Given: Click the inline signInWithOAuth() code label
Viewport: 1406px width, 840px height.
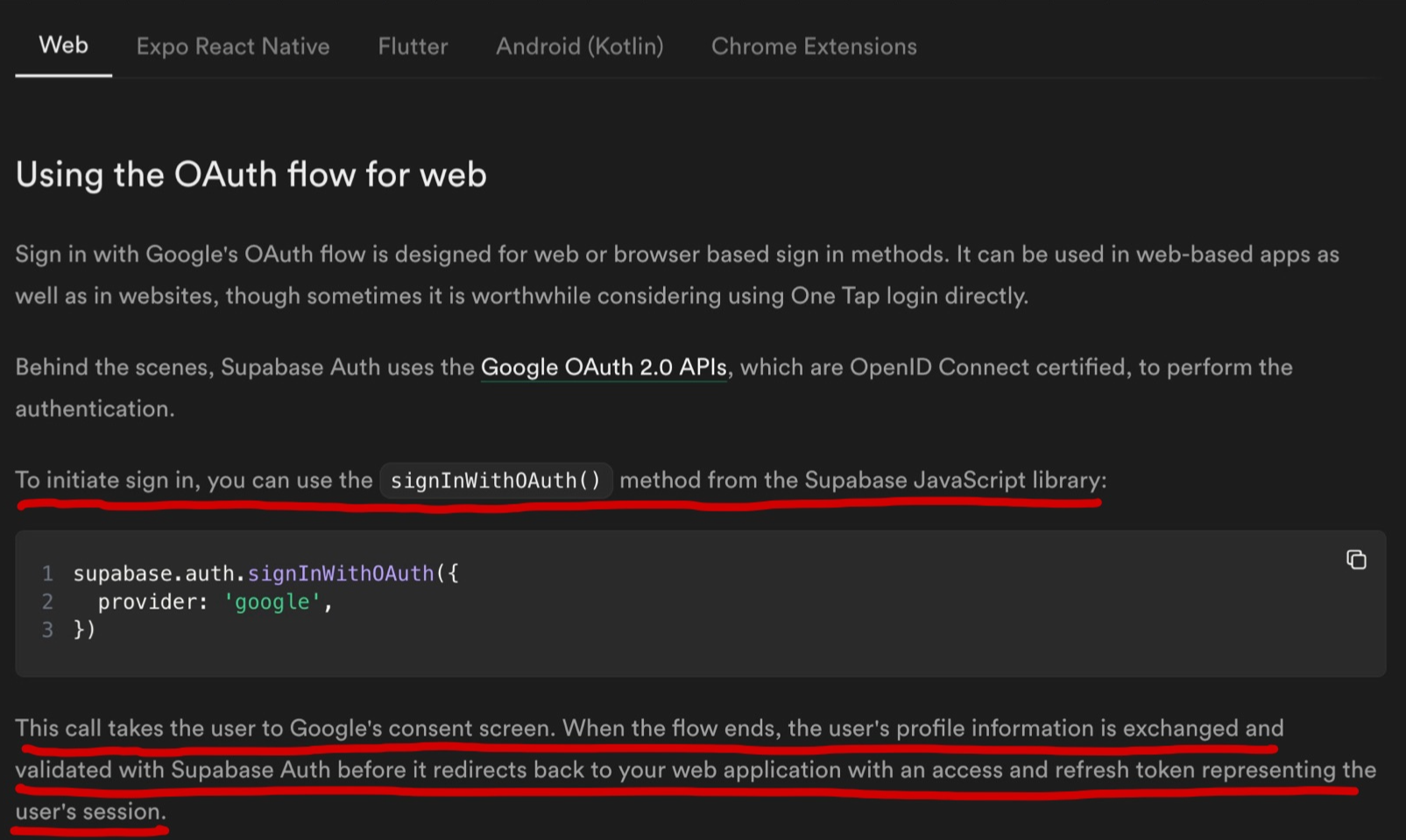Looking at the screenshot, I should tap(496, 481).
